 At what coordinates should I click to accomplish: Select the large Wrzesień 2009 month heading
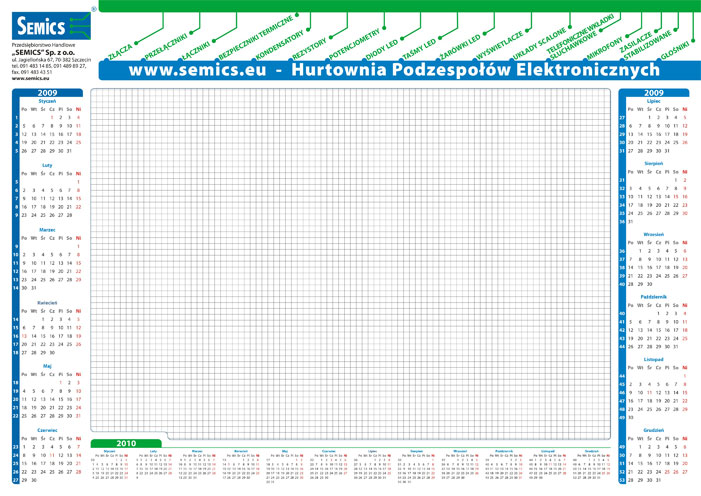654,234
